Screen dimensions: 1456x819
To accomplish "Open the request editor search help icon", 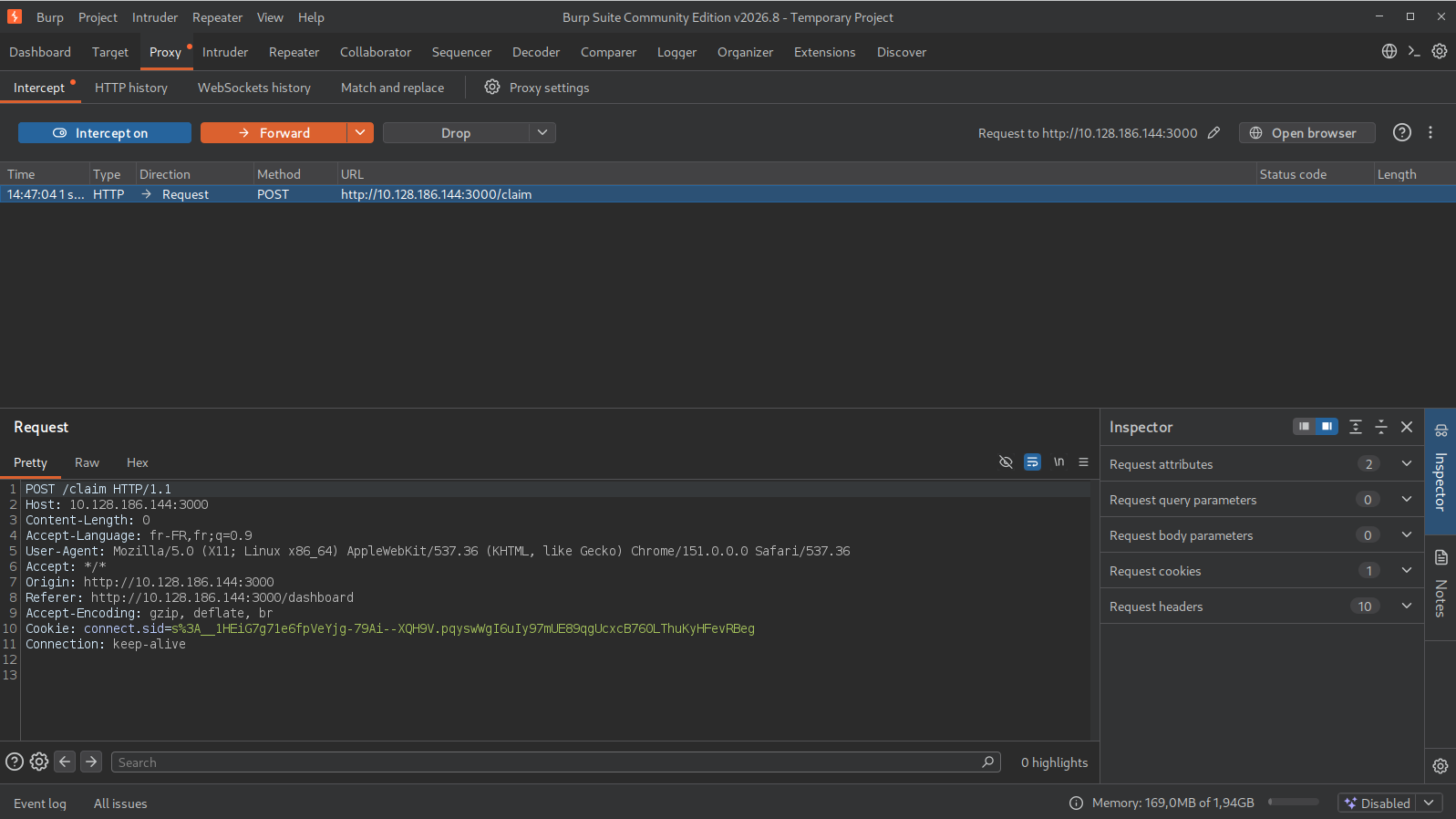I will 15,762.
